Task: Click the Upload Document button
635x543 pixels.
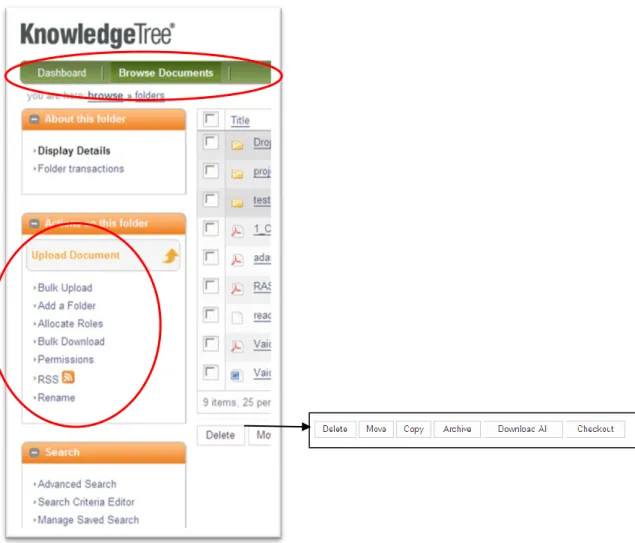Action: click(103, 255)
